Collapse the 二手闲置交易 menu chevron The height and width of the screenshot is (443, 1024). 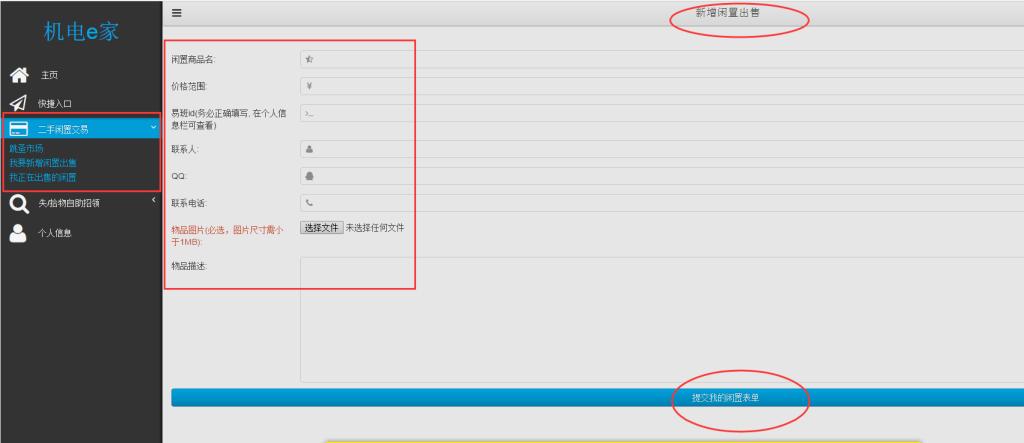(153, 127)
